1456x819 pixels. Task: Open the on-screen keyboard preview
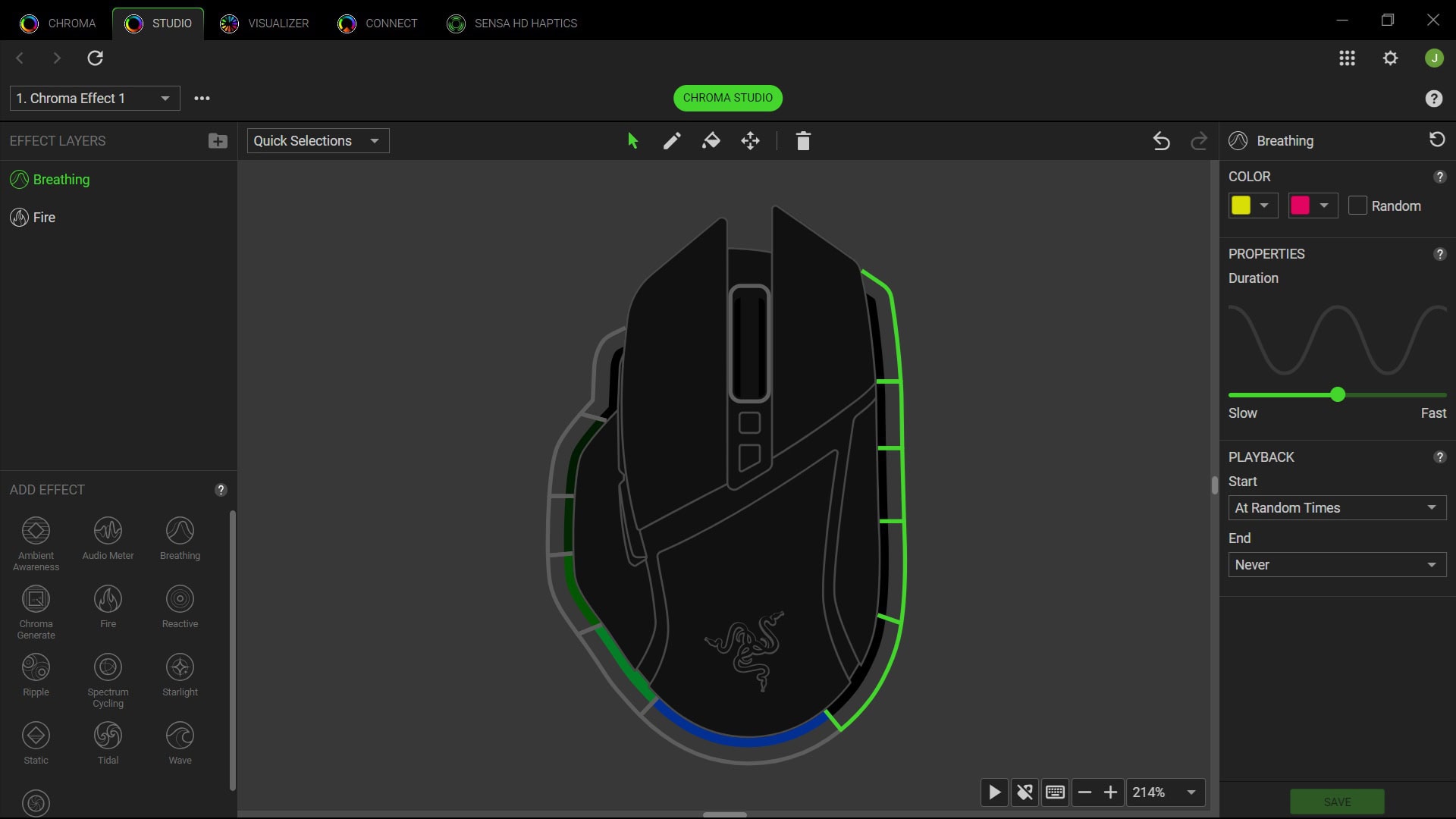pyautogui.click(x=1055, y=792)
